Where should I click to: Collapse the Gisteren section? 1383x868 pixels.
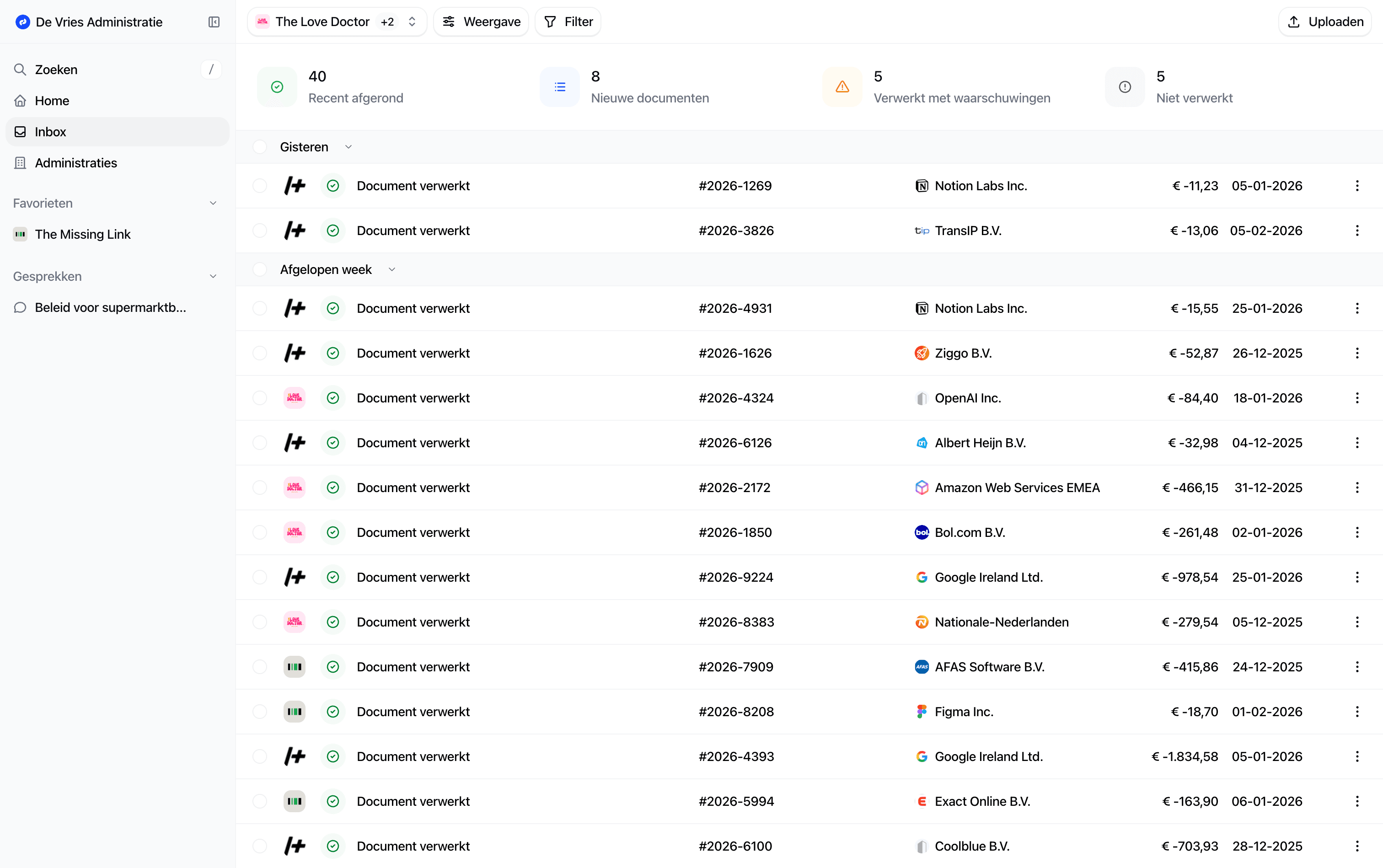[348, 146]
